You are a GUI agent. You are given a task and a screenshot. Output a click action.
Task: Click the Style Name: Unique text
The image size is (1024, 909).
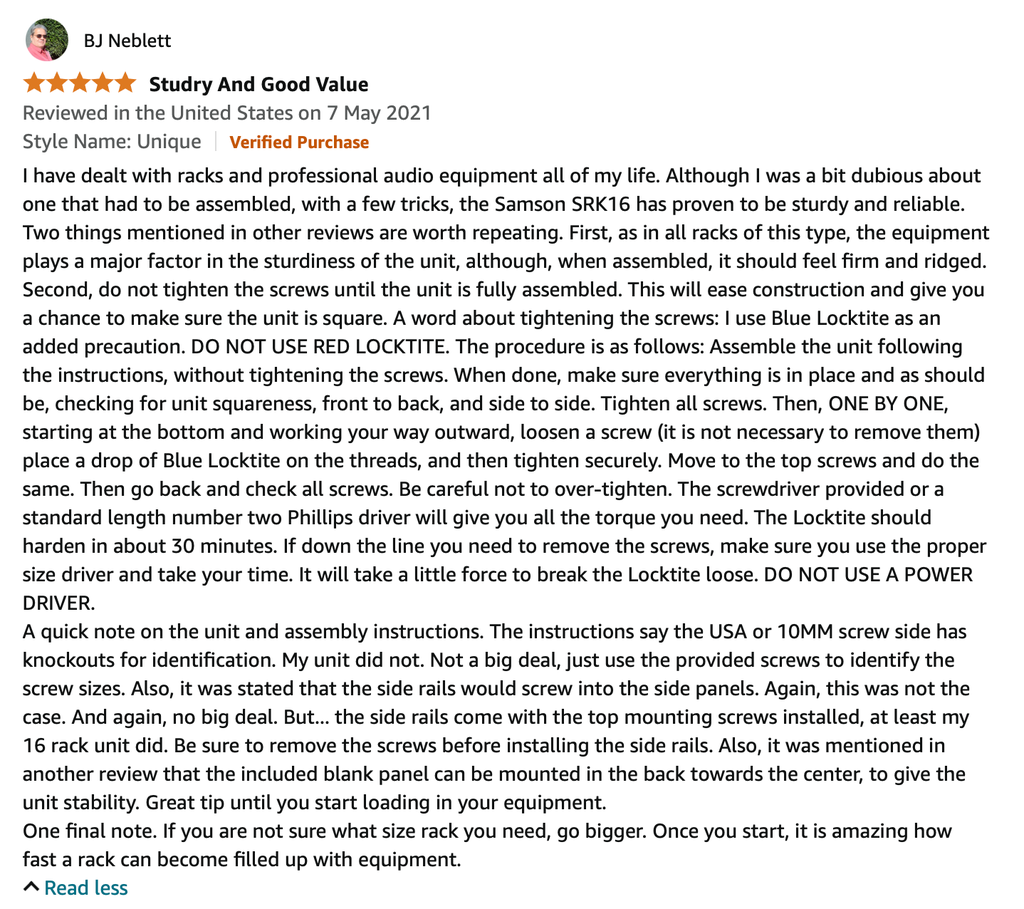(112, 142)
